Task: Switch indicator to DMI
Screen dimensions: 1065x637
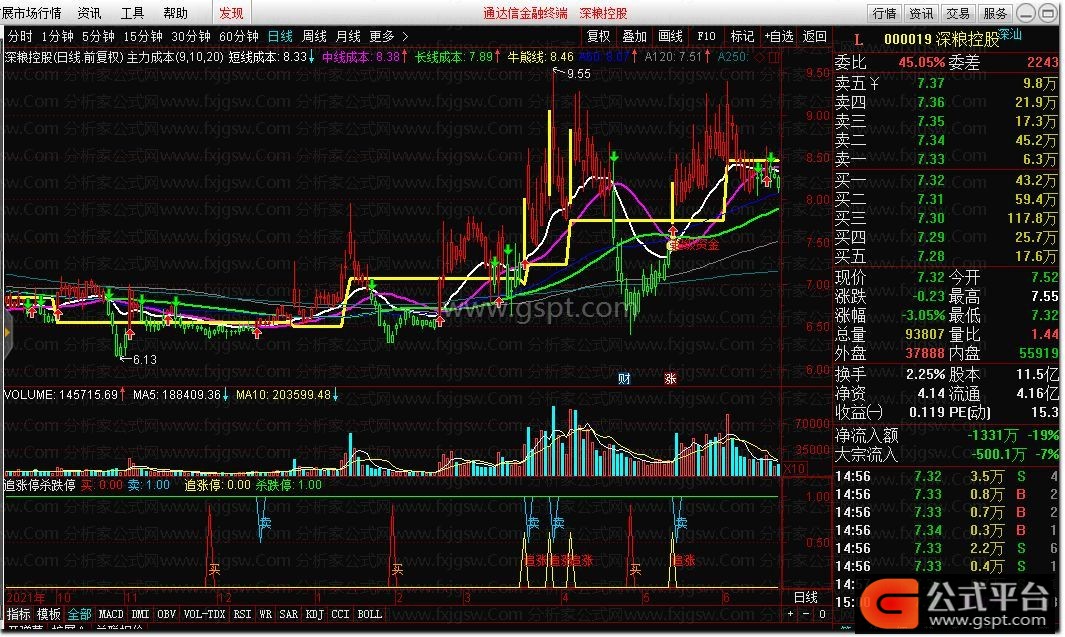Action: click(140, 614)
